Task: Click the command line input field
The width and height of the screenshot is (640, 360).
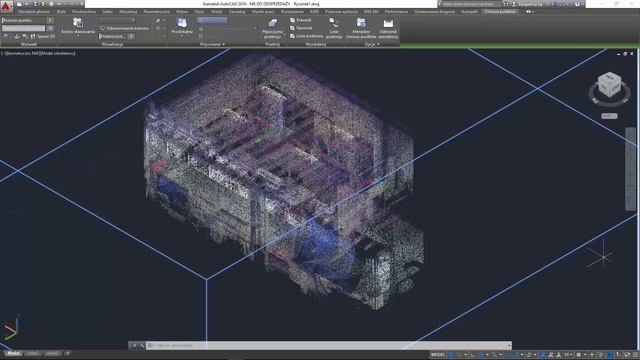Action: [x=329, y=346]
